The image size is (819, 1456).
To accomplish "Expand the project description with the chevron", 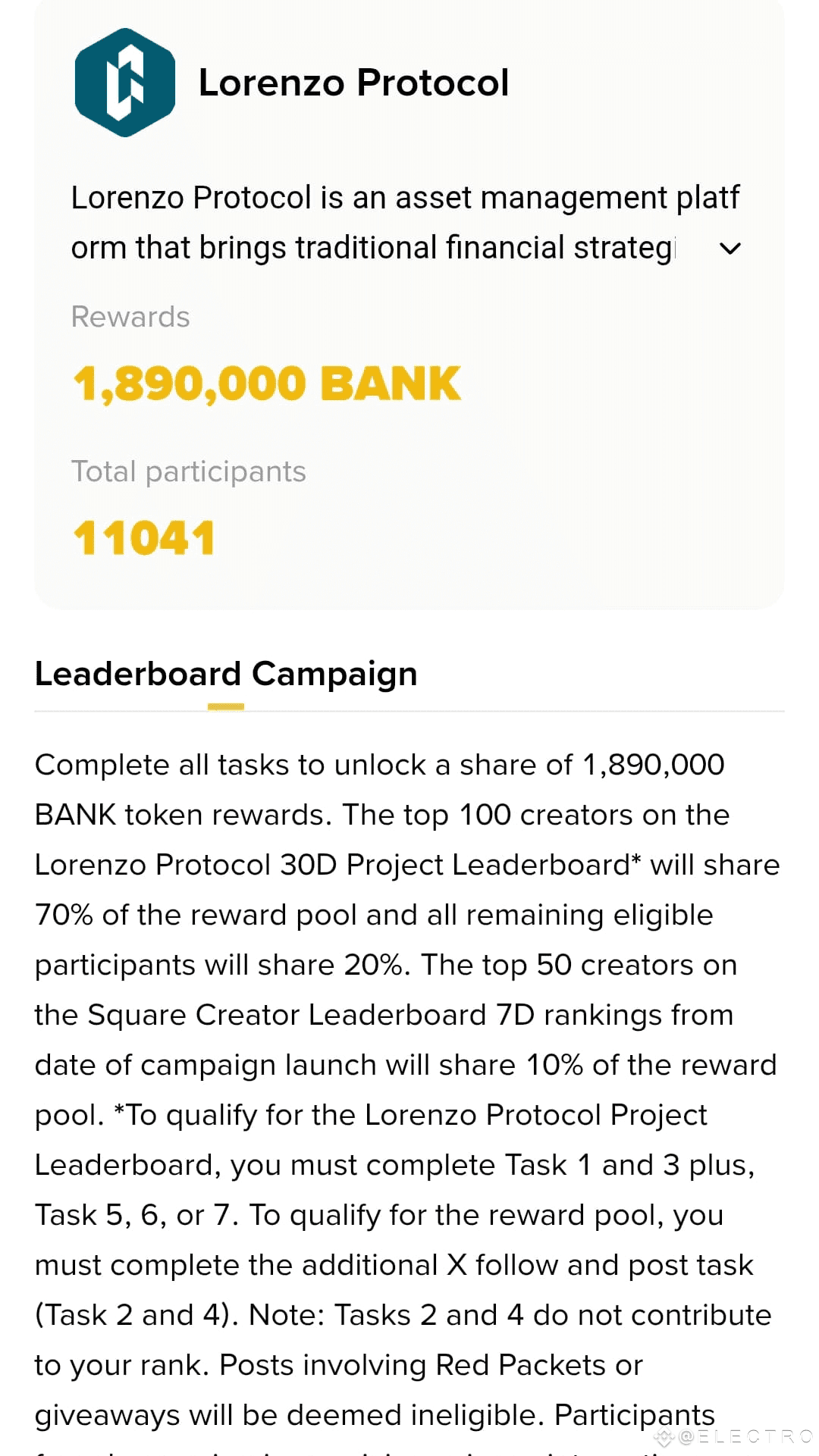I will (x=730, y=249).
